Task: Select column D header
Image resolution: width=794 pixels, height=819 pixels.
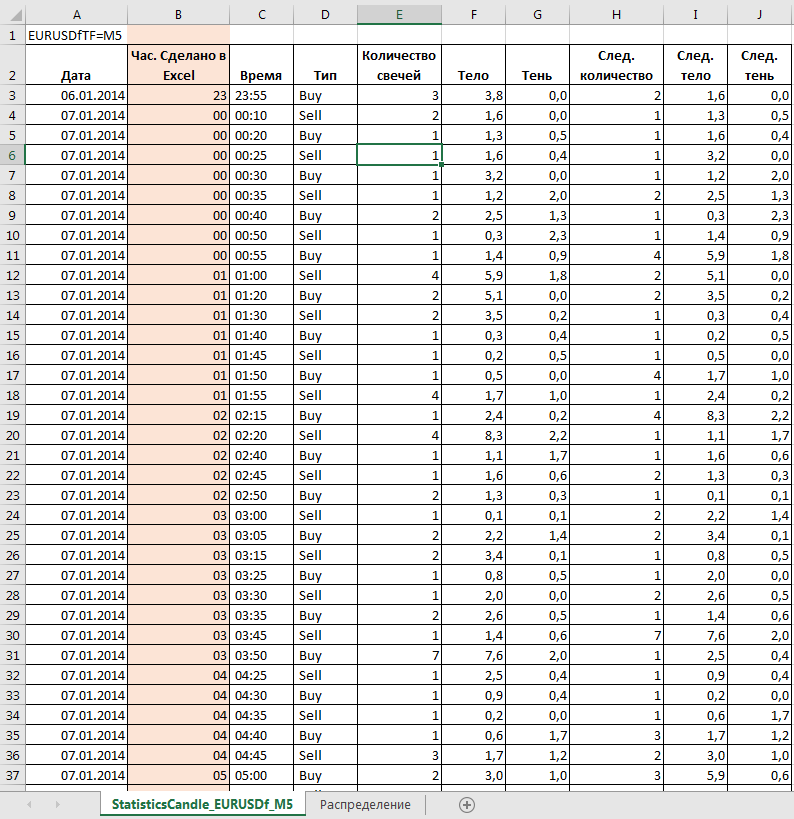Action: coord(325,15)
